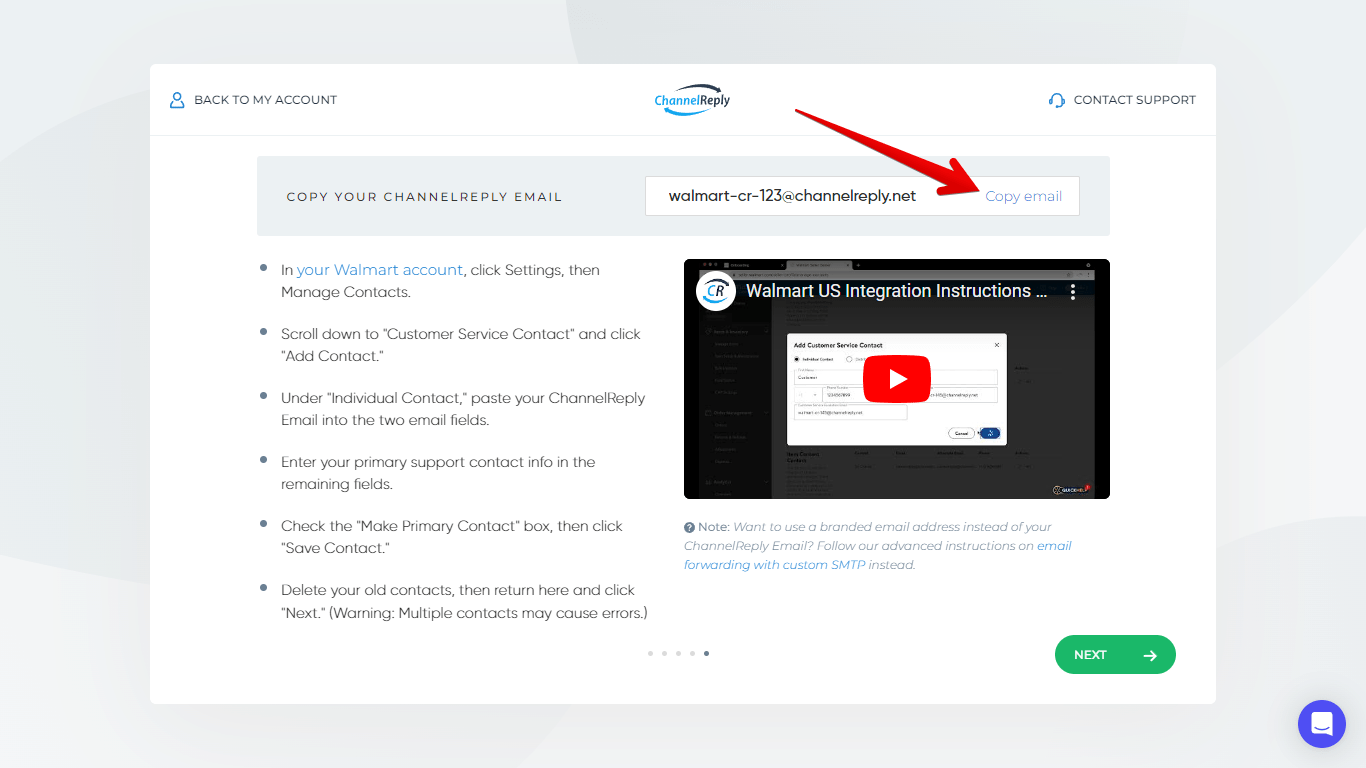
Task: Select the third pagination dot
Action: 679,653
